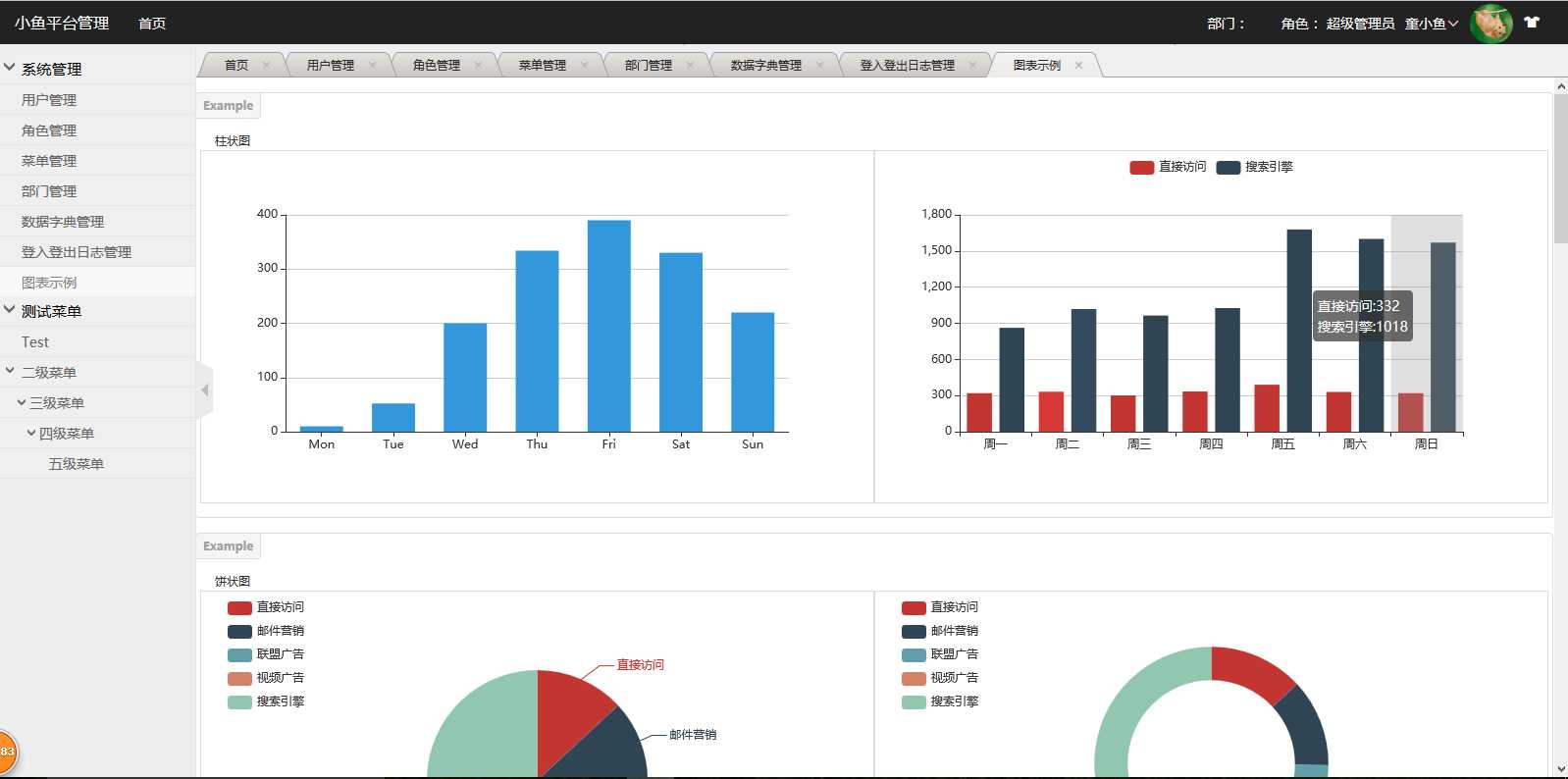The width and height of the screenshot is (1568, 779).
Task: Open the theme skin shirt icon
Action: [x=1532, y=23]
